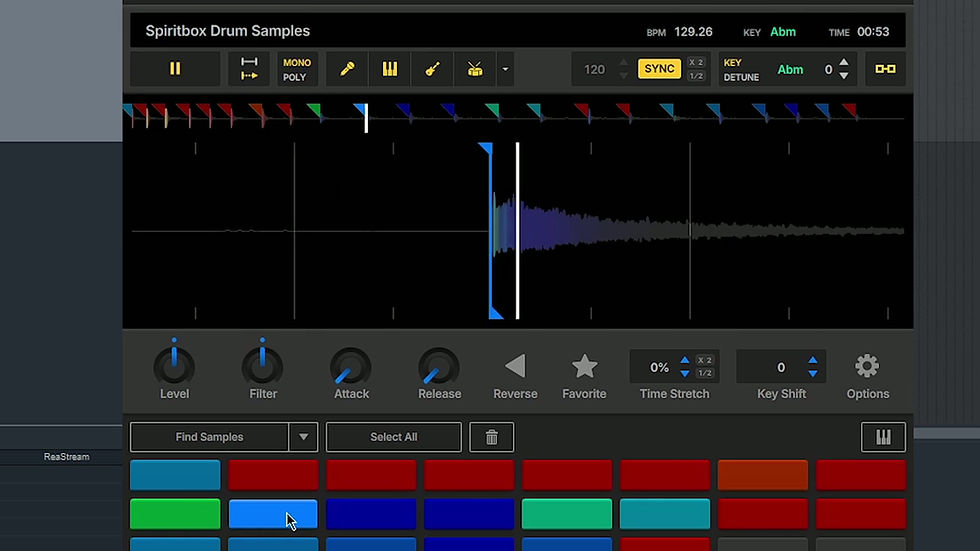Select the drum sample filter icon
Viewport: 980px width, 551px height.
pos(475,69)
